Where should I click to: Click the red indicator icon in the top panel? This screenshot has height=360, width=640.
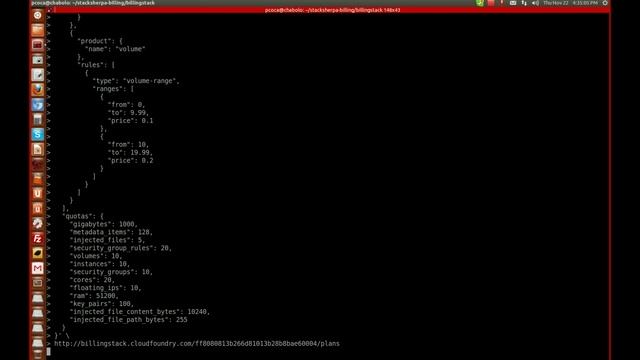pos(491,3)
